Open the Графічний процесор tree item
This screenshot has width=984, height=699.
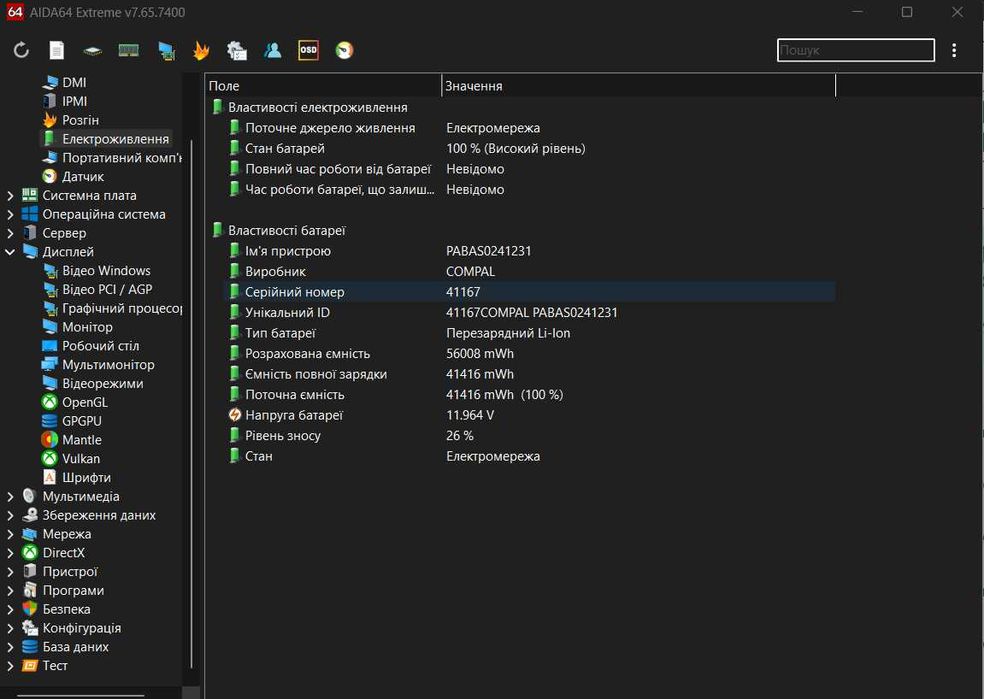coord(121,308)
